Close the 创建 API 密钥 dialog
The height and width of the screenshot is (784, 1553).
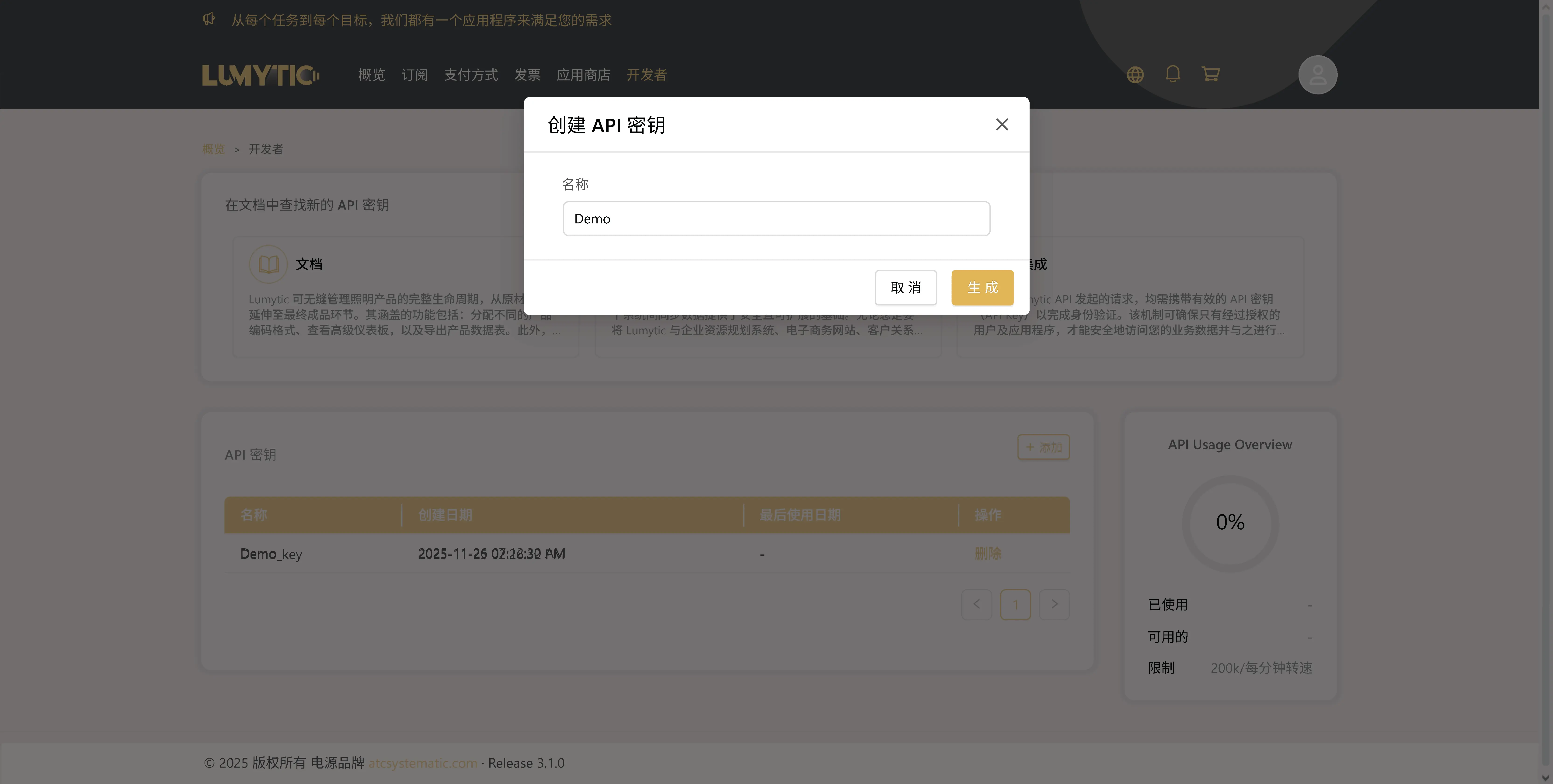pyautogui.click(x=1002, y=124)
